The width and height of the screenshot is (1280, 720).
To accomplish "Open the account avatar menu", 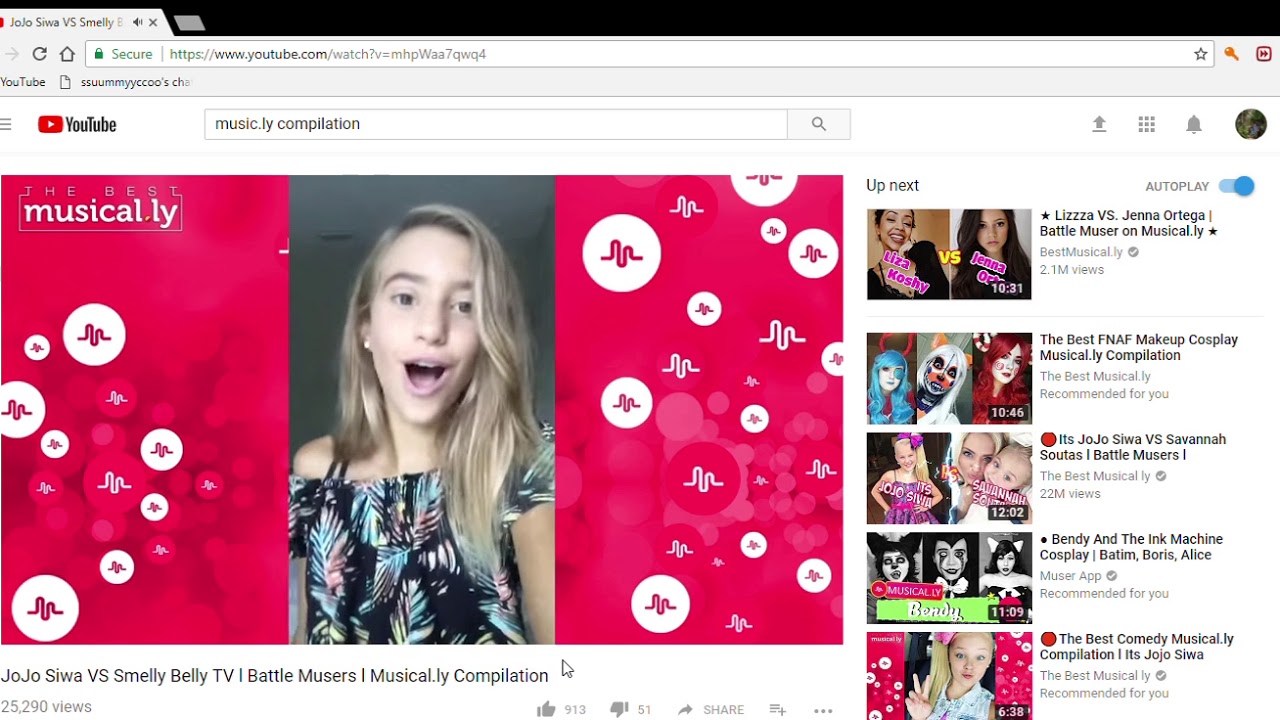I will point(1251,124).
